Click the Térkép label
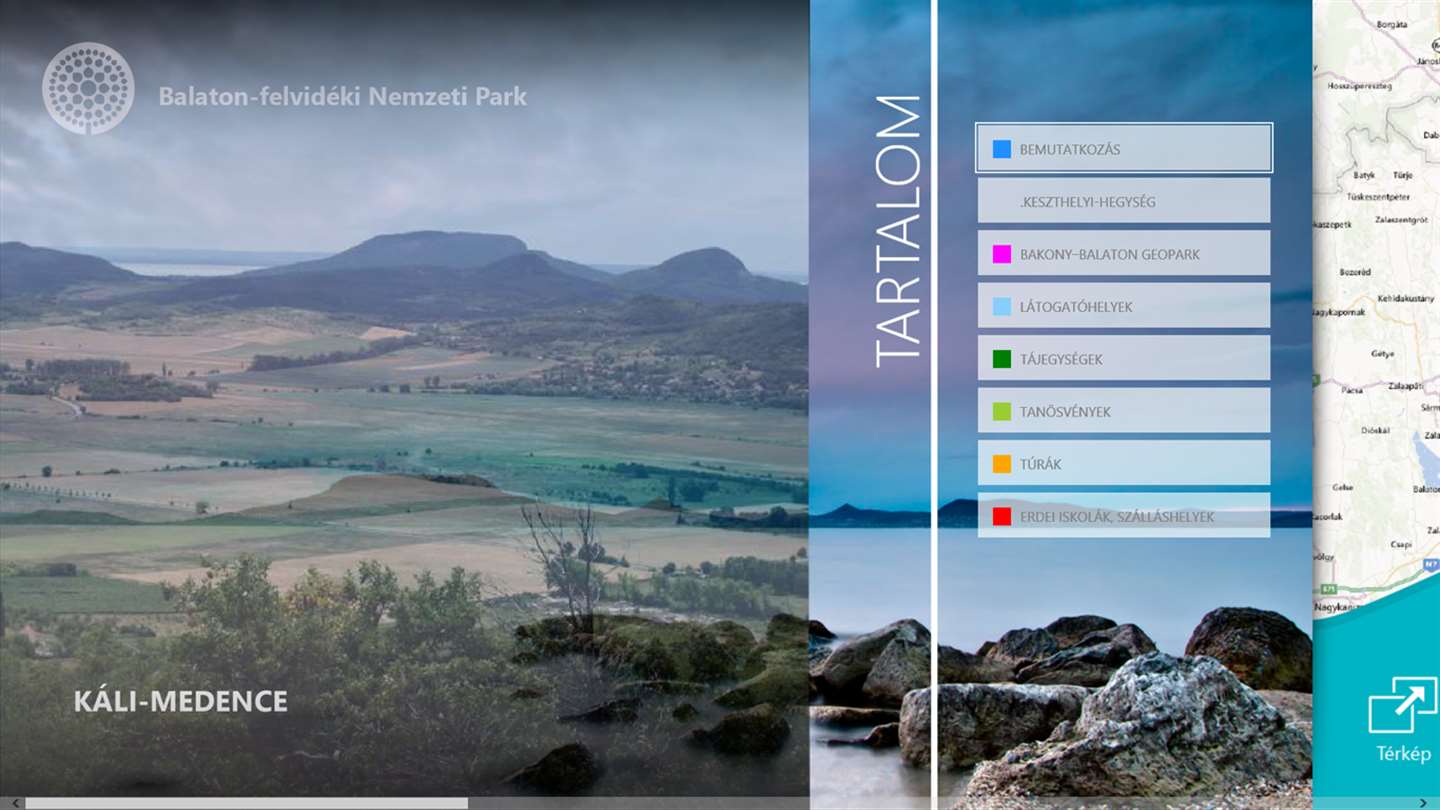This screenshot has width=1440, height=810. (x=1403, y=754)
